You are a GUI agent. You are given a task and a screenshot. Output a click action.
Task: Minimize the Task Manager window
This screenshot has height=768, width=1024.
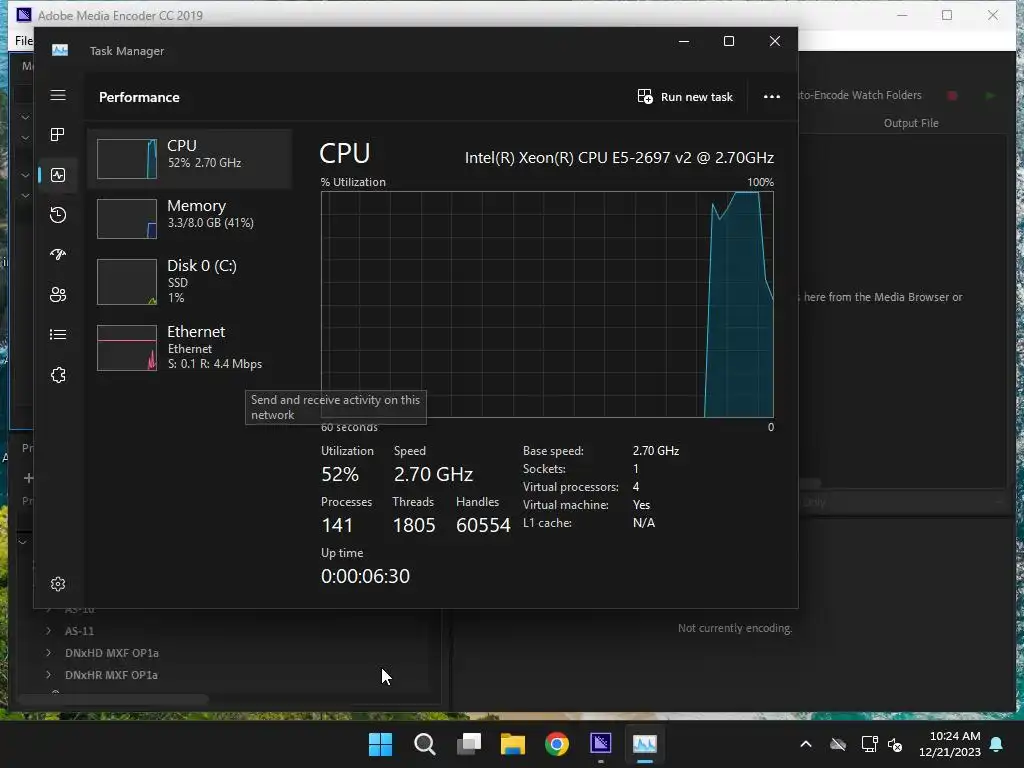pos(684,41)
